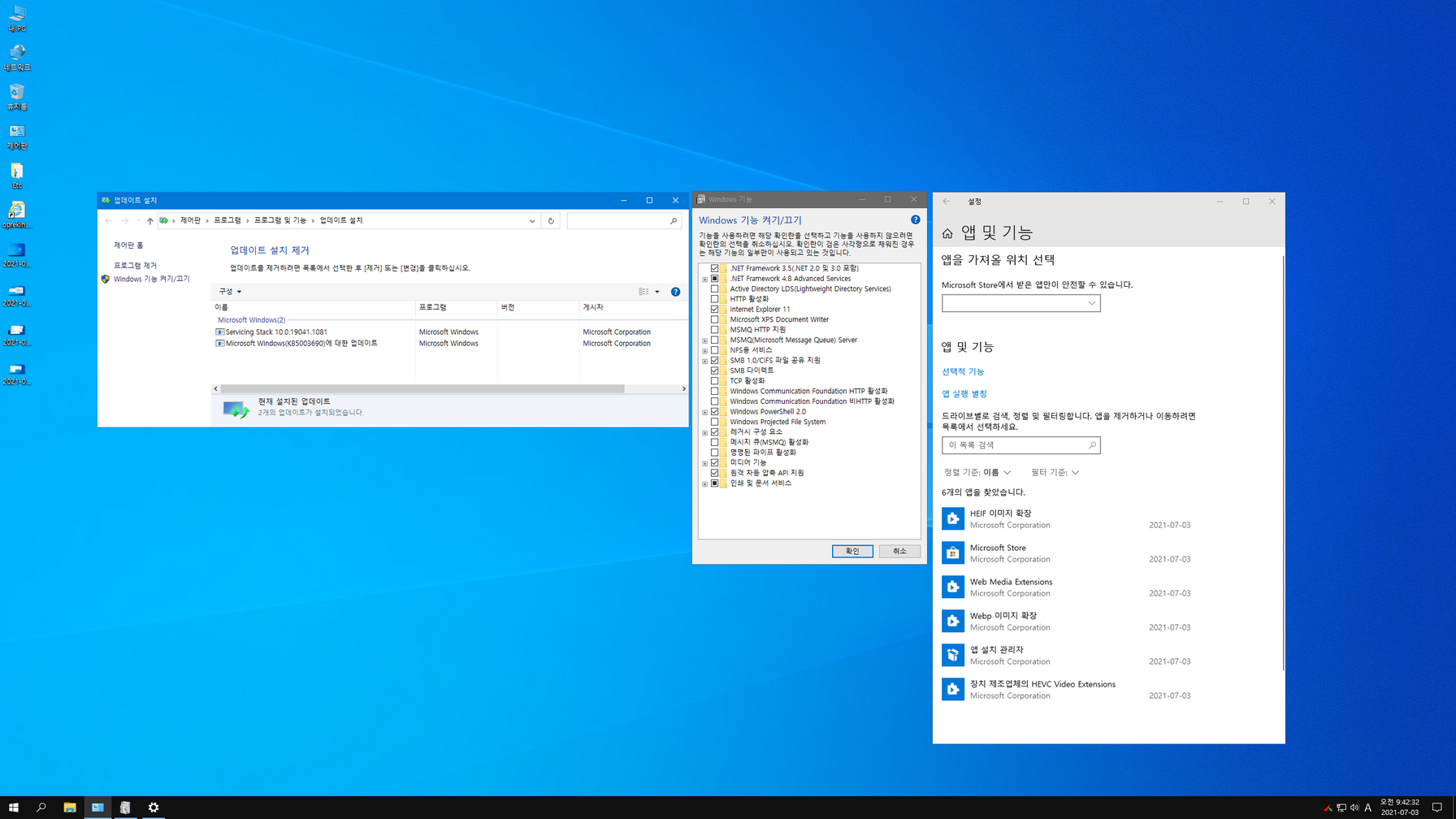Sort by 이름 column header
The width and height of the screenshot is (1456, 819).
pyautogui.click(x=313, y=307)
